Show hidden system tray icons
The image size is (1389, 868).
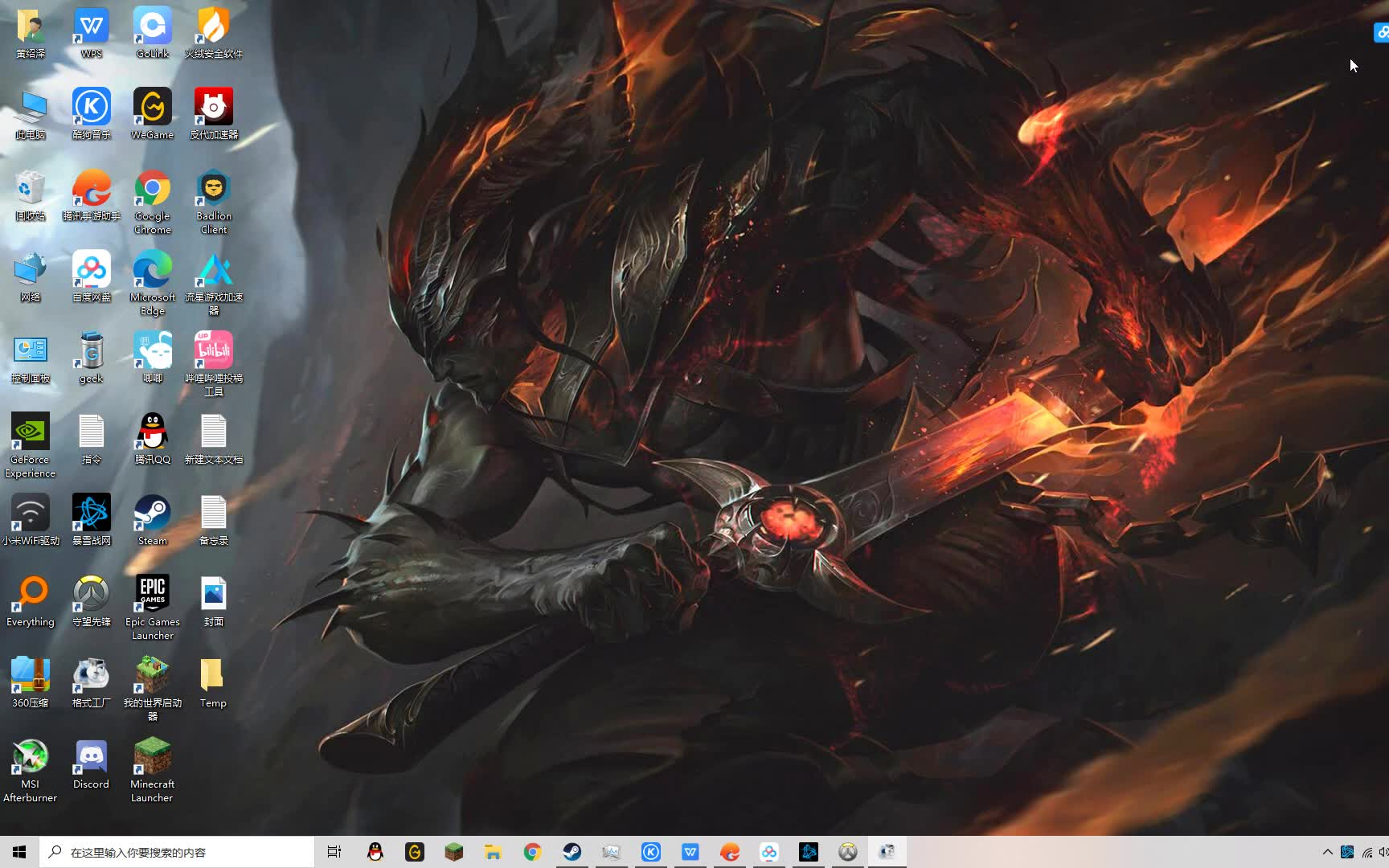coord(1328,852)
